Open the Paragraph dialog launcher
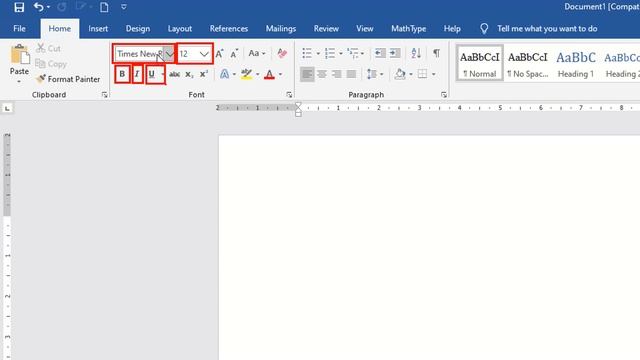The height and width of the screenshot is (360, 640). pyautogui.click(x=444, y=95)
